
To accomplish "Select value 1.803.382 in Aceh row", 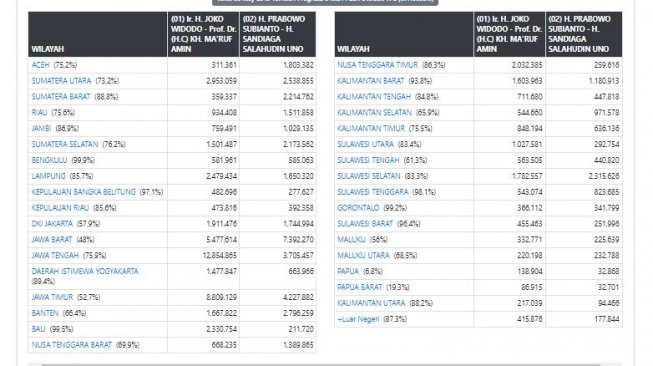I will point(298,65).
